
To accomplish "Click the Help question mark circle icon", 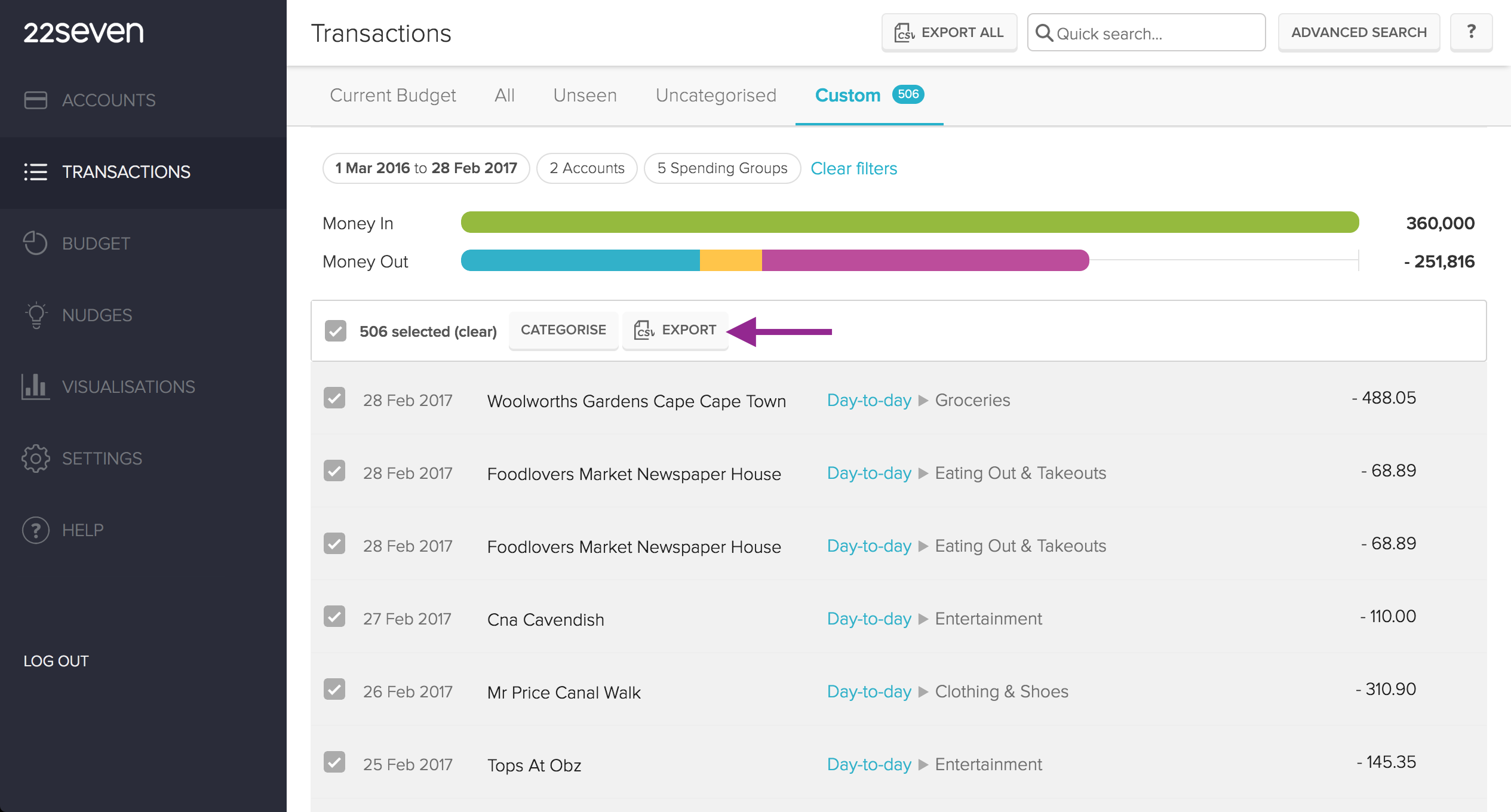I will (36, 530).
